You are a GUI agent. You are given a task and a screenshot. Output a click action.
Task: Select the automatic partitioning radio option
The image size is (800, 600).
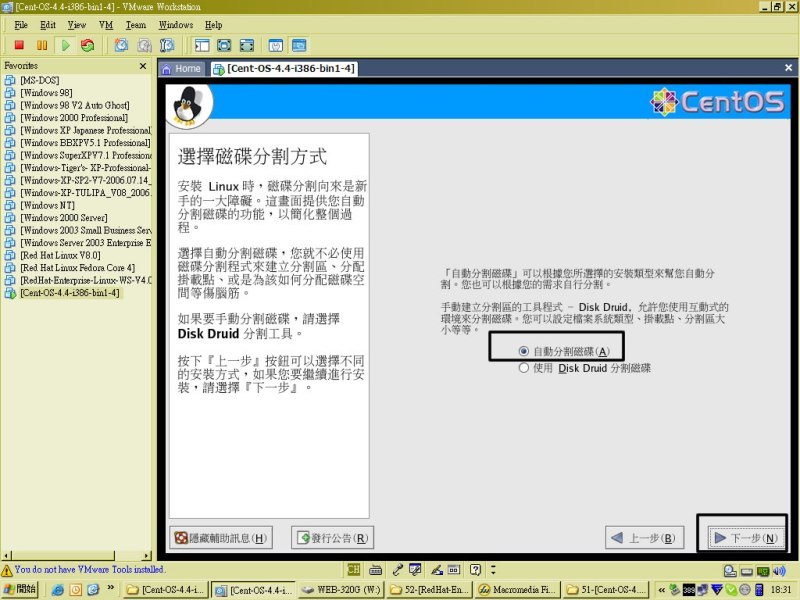(x=564, y=352)
